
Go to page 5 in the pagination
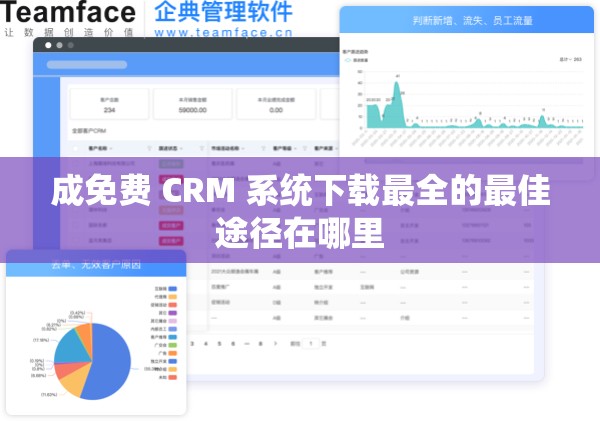click(219, 344)
